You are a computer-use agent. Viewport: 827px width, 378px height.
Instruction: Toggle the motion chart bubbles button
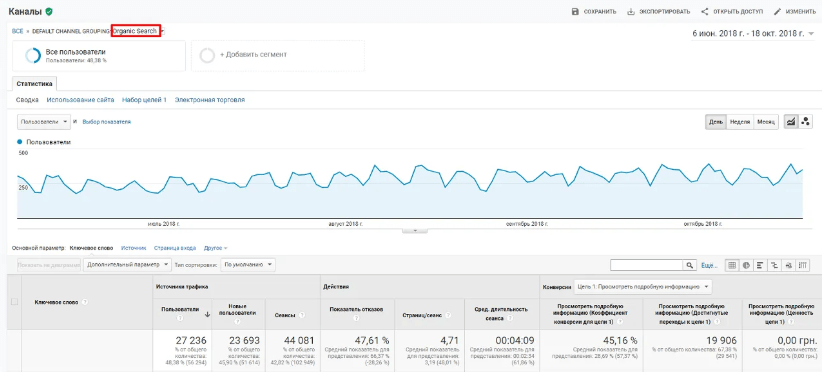point(805,122)
